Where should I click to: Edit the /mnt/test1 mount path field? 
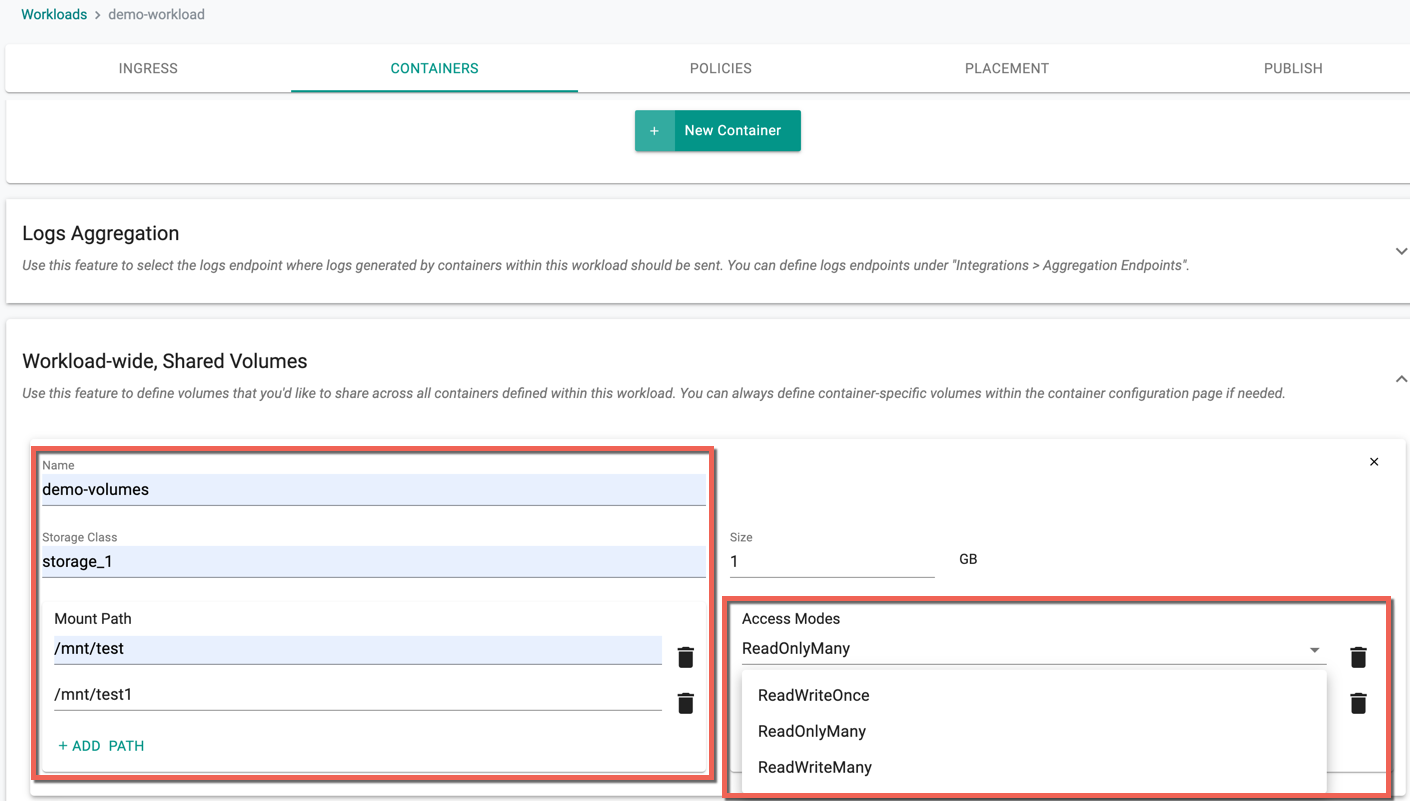pyautogui.click(x=358, y=695)
